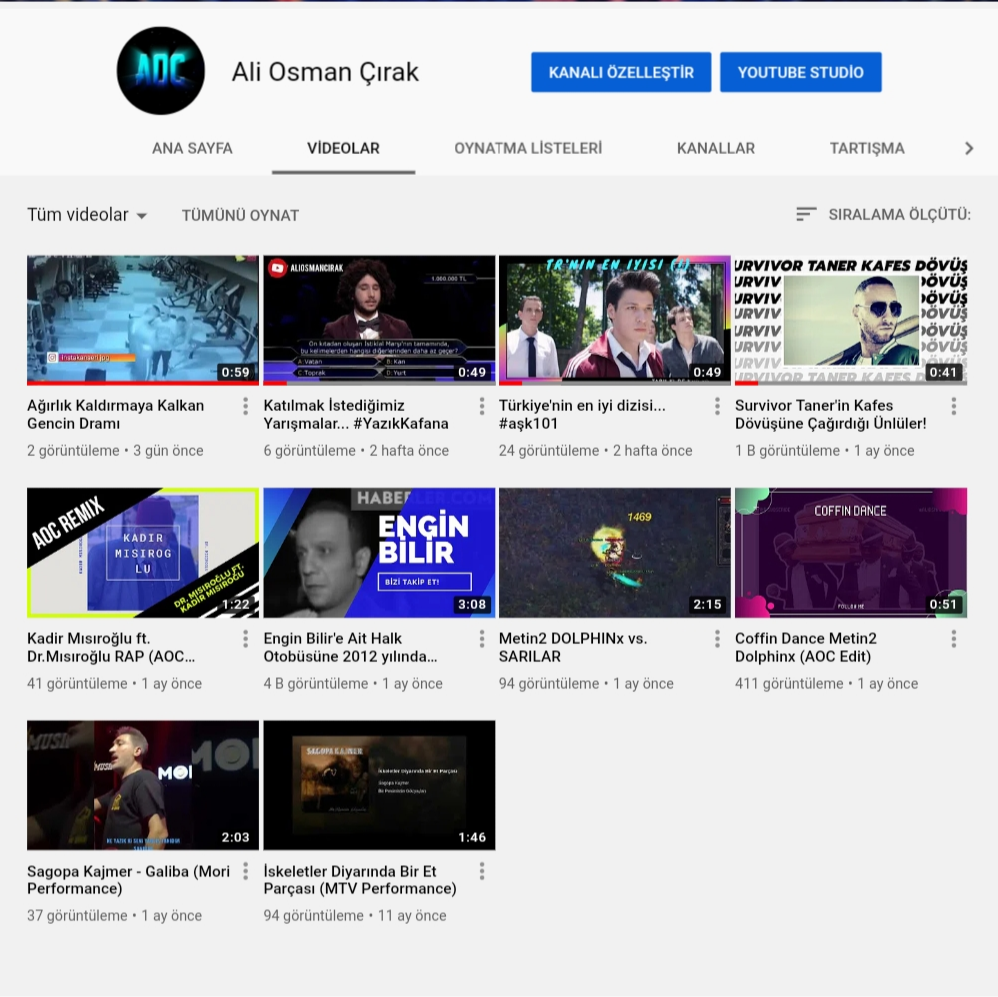Click the KANALI ÖZELLEŞTİR button
The width and height of the screenshot is (998, 997).
pyautogui.click(x=621, y=72)
